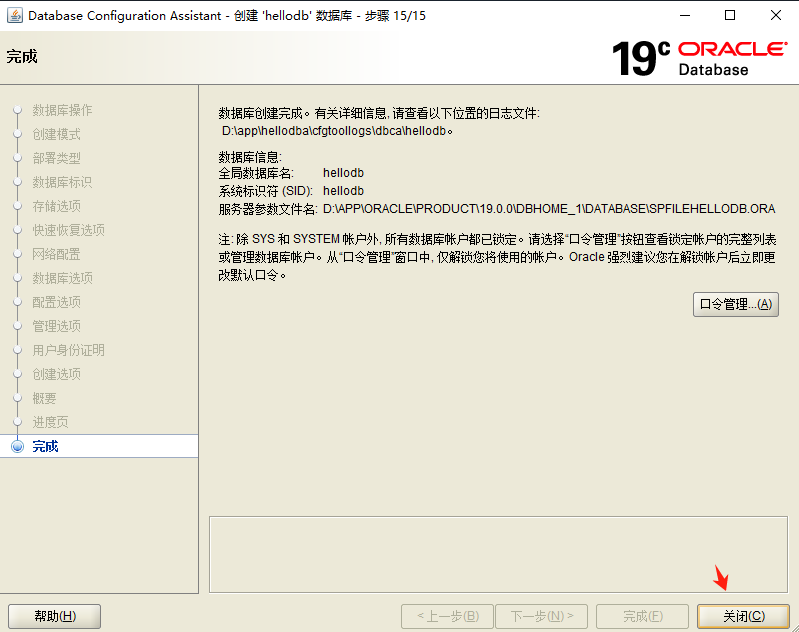Select the 数据库操作 step
The image size is (799, 632).
[62, 111]
